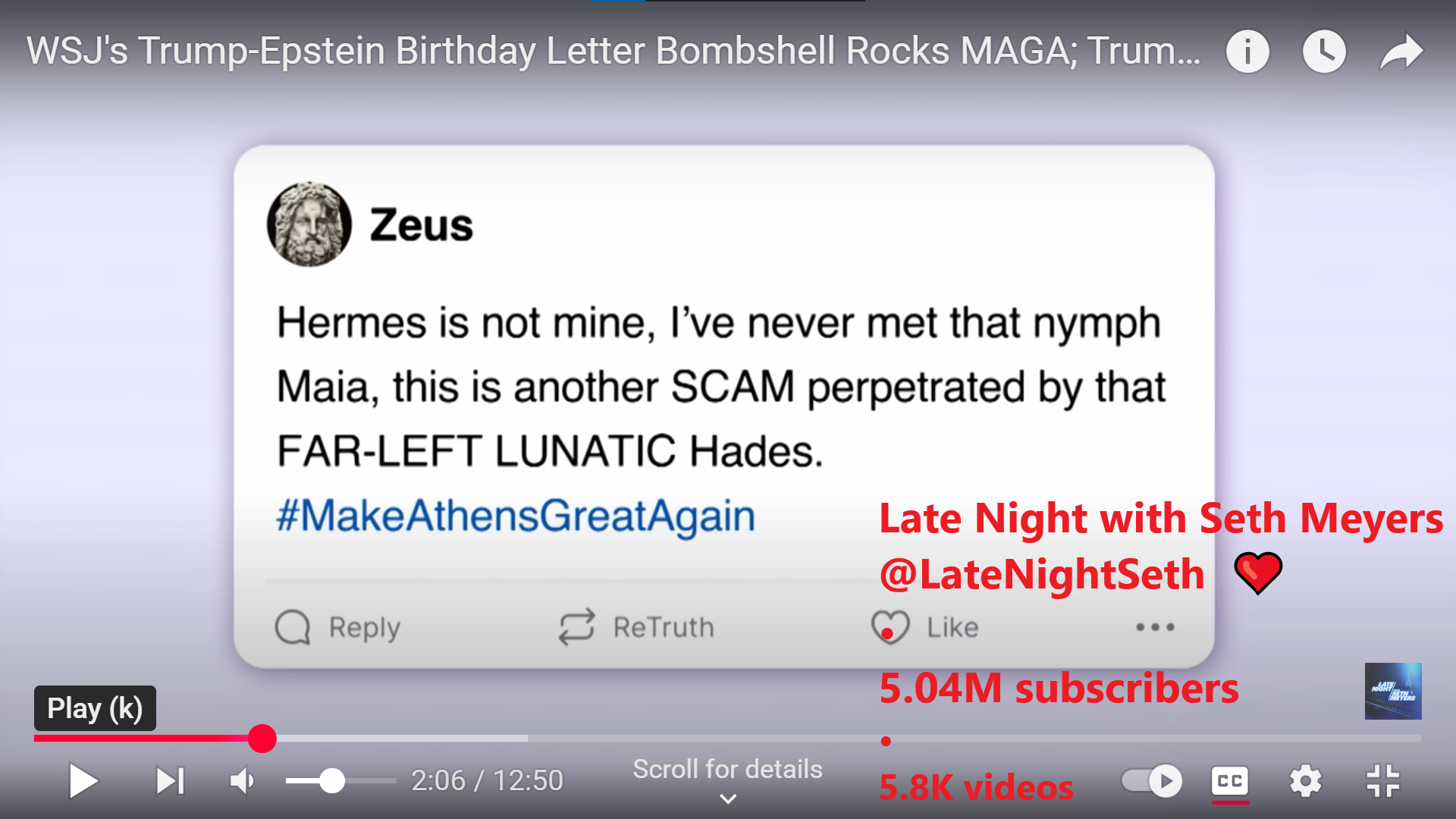Skip to the next video

click(x=170, y=781)
